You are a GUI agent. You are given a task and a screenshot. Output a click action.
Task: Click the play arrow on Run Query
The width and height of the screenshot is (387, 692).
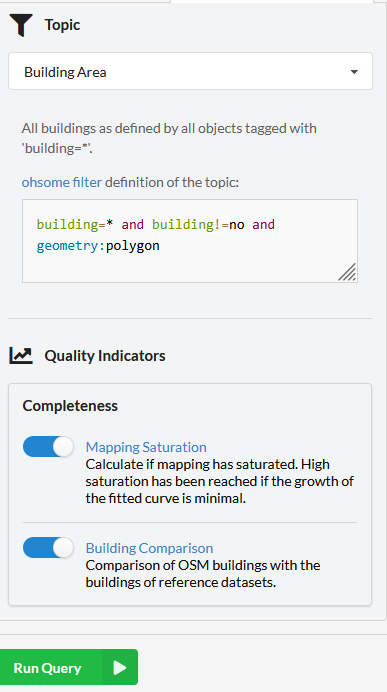(x=120, y=668)
